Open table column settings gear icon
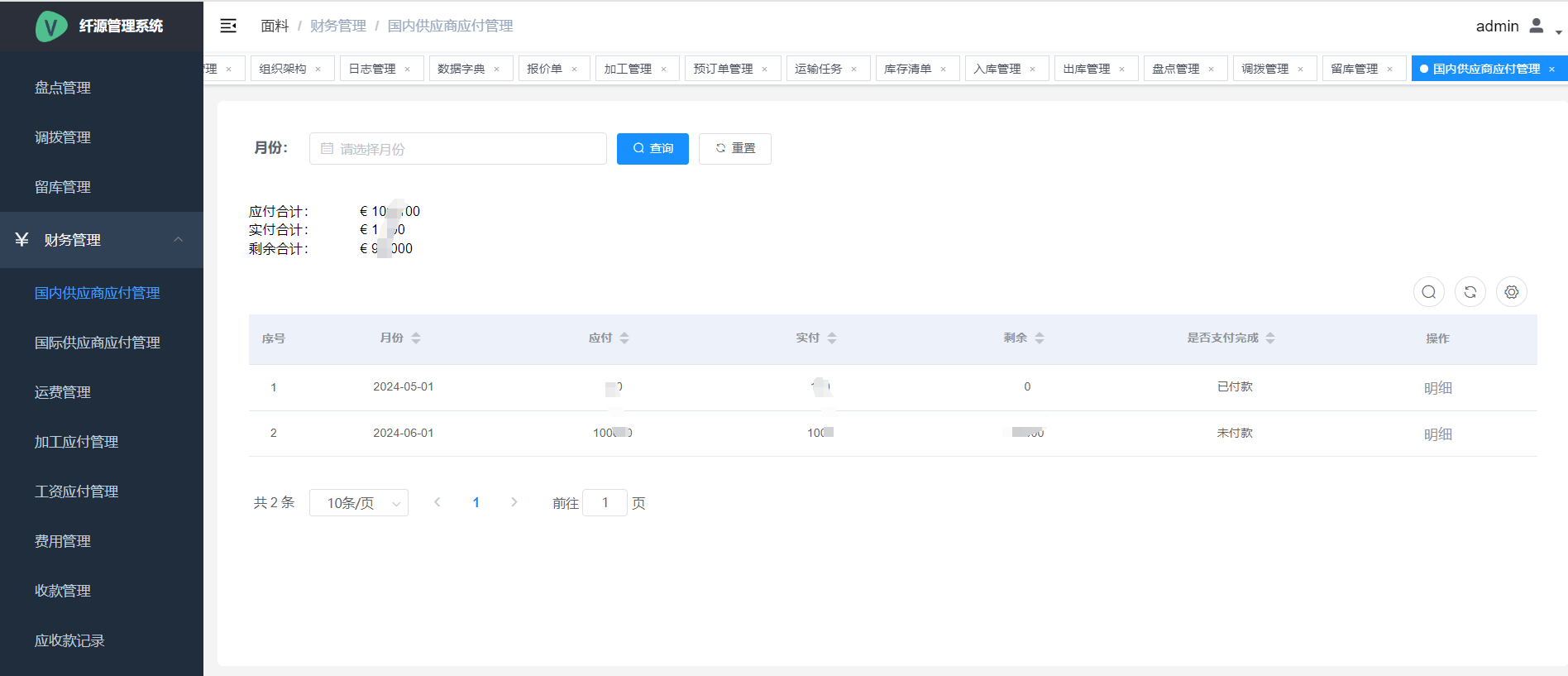1568x676 pixels. tap(1511, 292)
